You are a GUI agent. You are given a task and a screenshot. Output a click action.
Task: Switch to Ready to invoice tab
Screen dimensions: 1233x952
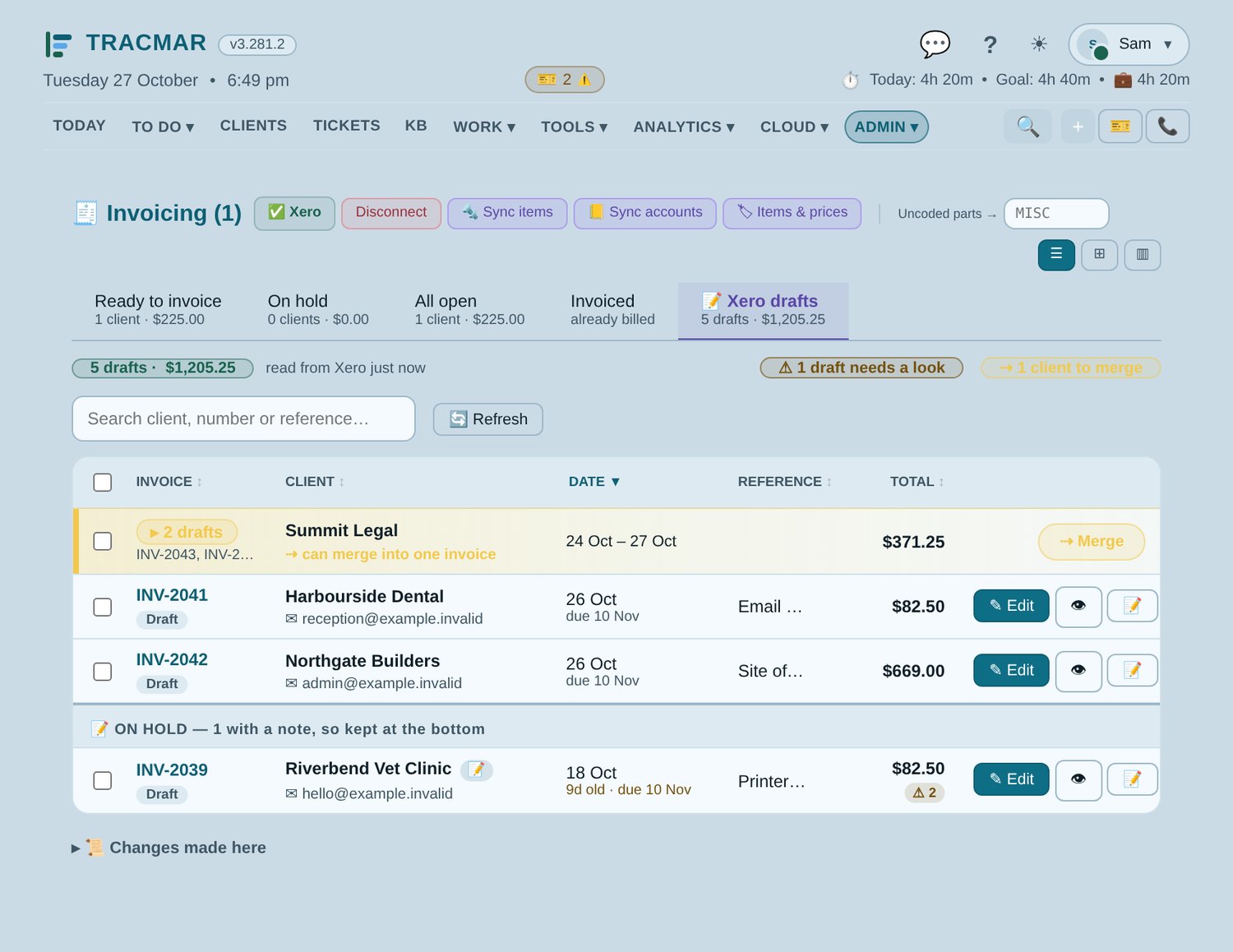158,310
